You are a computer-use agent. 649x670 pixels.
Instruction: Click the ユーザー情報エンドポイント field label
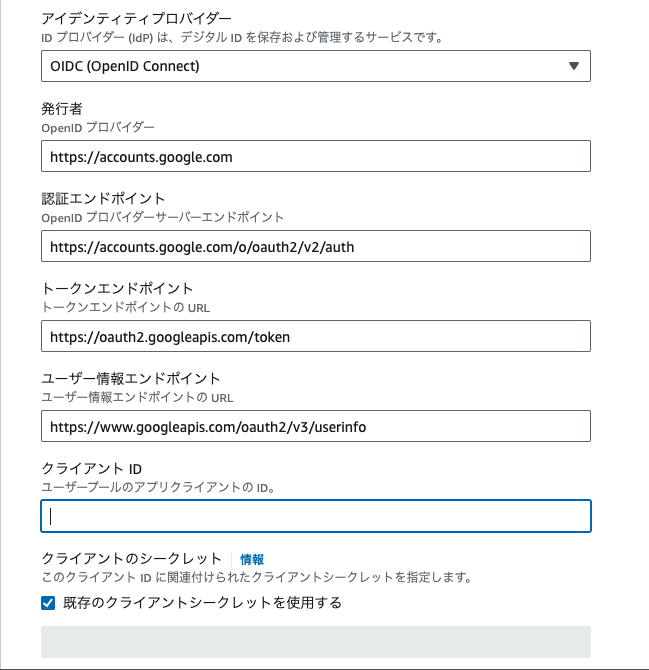coord(131,378)
